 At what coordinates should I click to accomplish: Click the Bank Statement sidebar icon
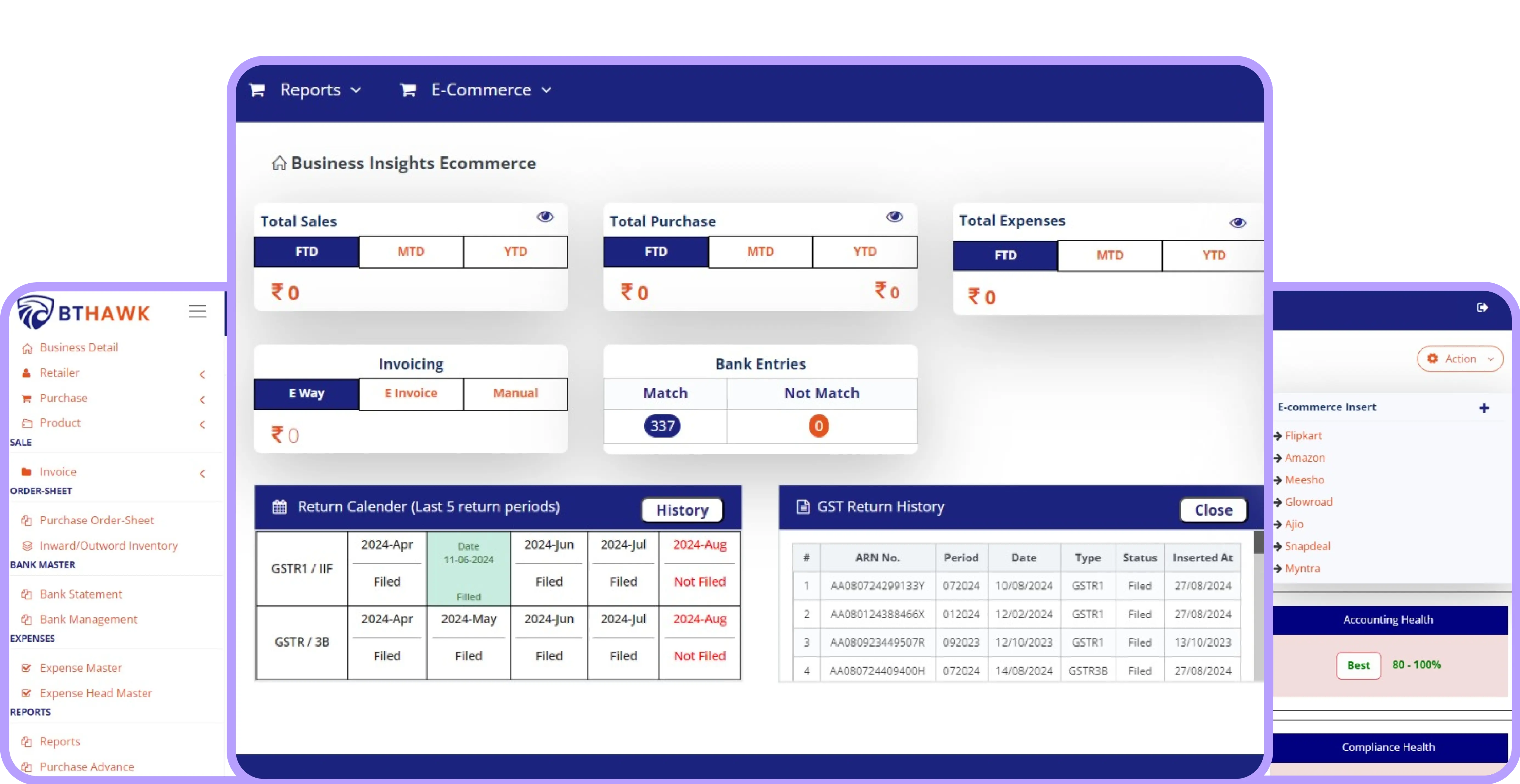coord(27,594)
